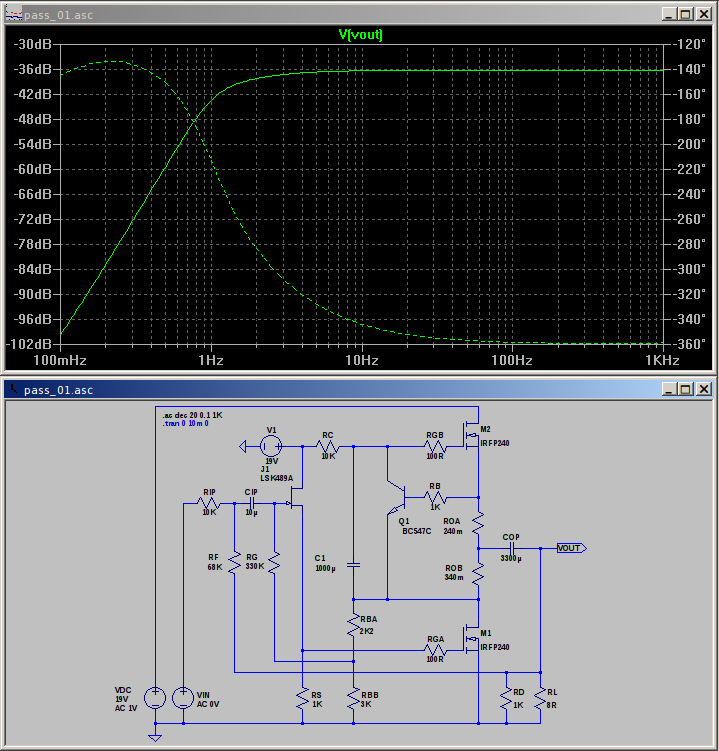Click the ground arrow left of V1
The width and height of the screenshot is (719, 751).
point(243,446)
